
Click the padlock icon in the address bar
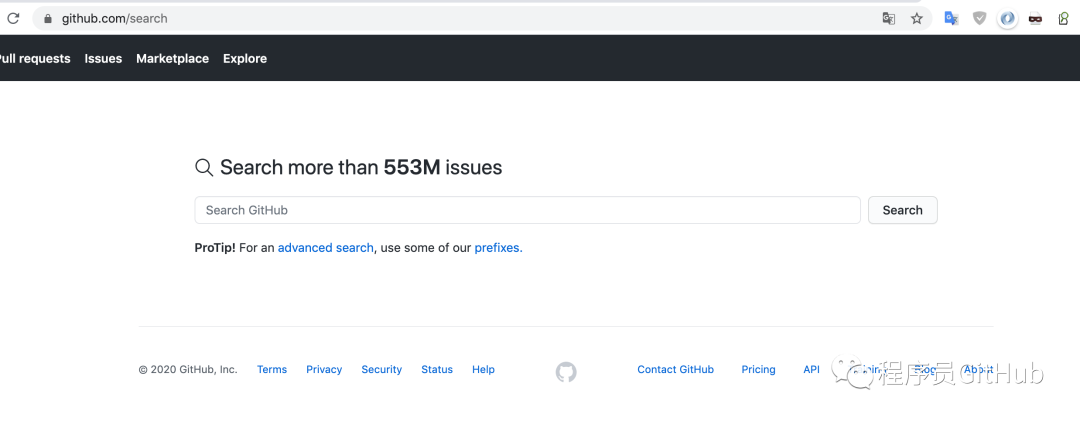[x=47, y=18]
